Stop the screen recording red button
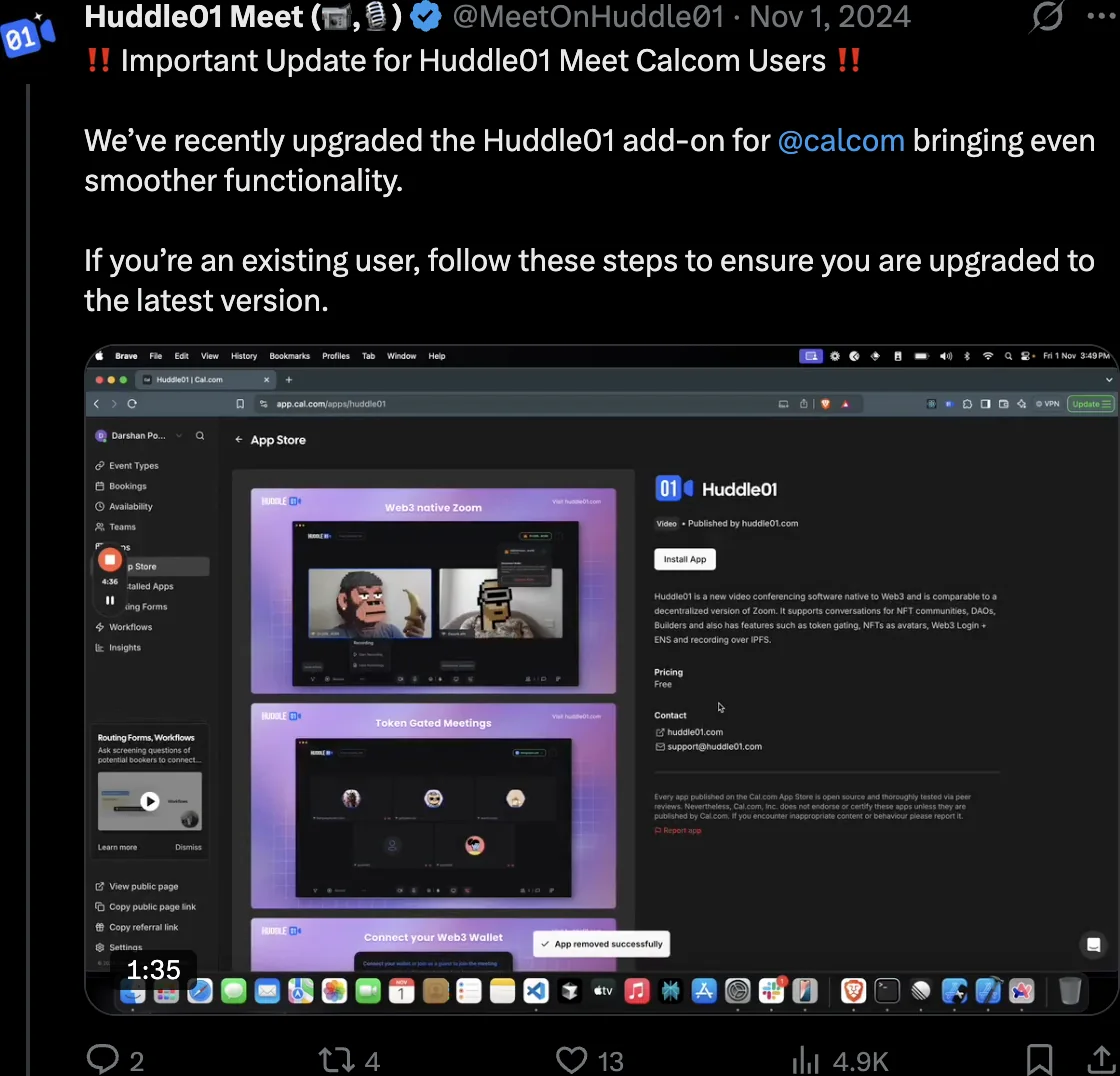1120x1076 pixels. pos(110,560)
